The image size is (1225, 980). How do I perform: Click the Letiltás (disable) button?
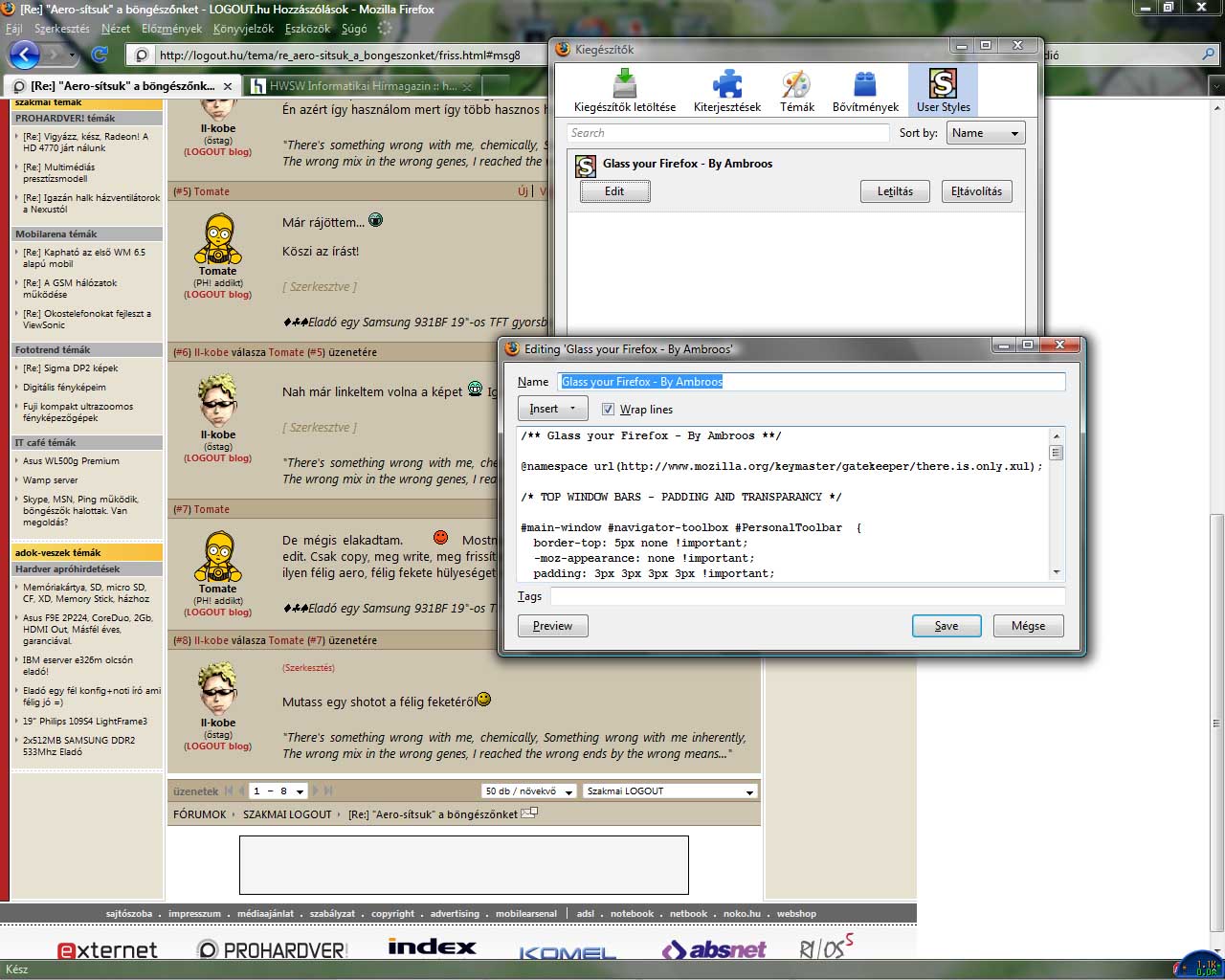895,191
